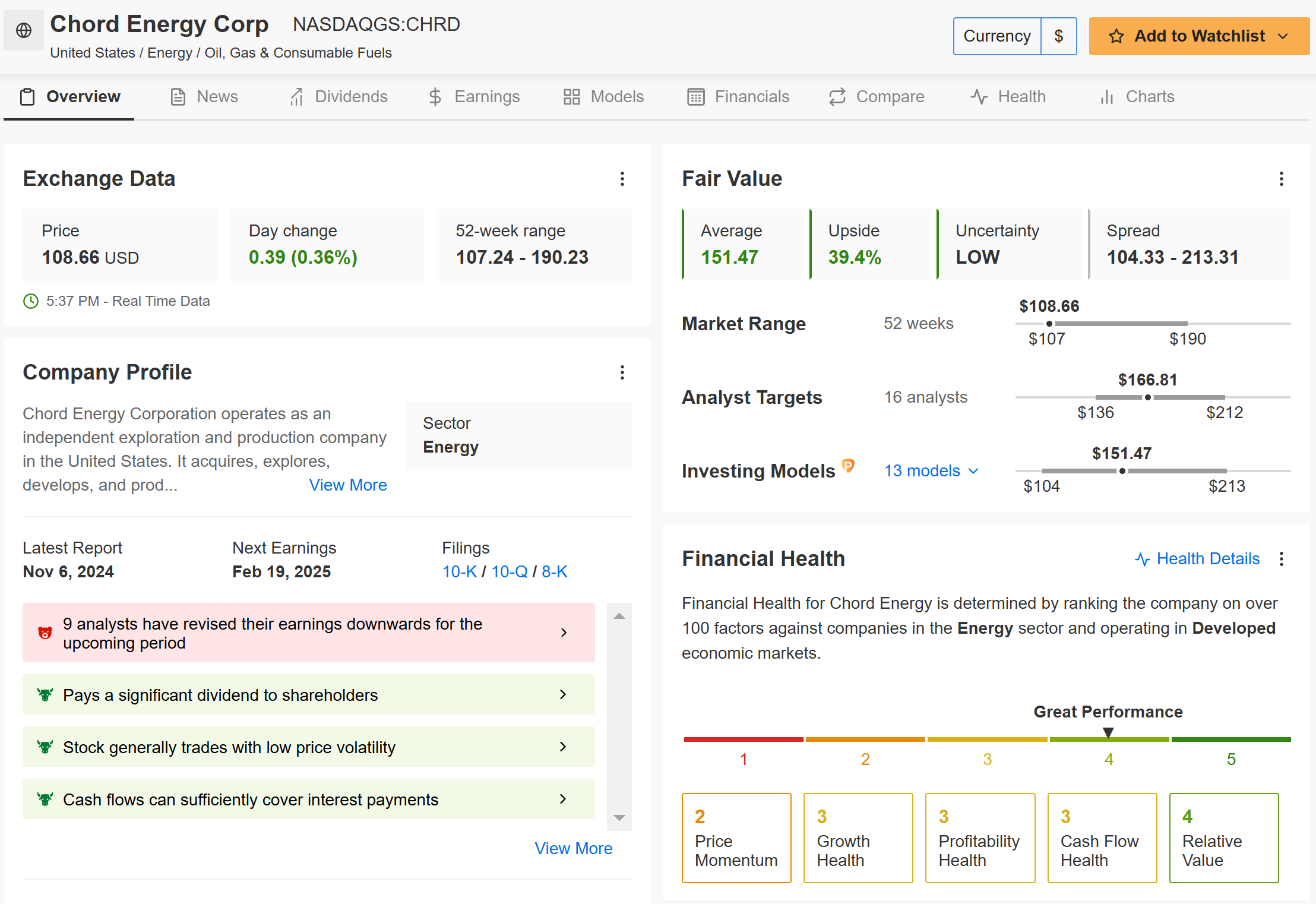This screenshot has height=904, width=1316.
Task: Expand Pays a significant dividend row
Action: [x=309, y=694]
